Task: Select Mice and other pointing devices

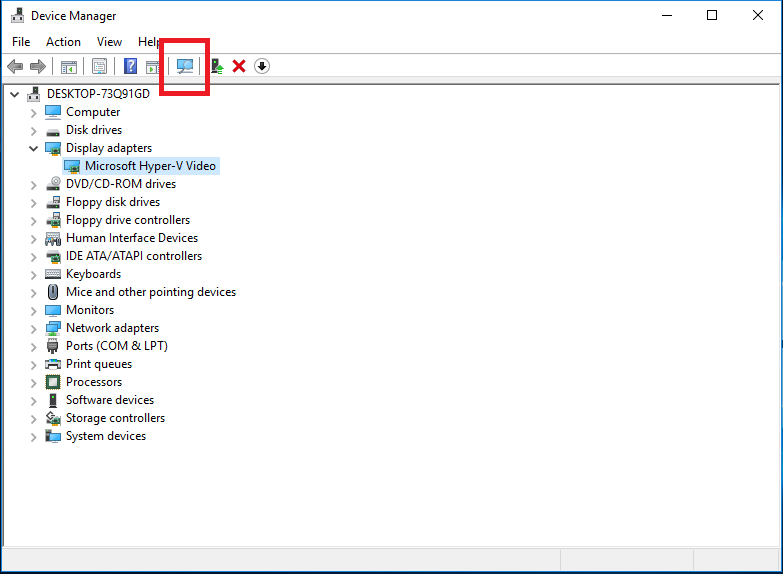Action: 151,292
